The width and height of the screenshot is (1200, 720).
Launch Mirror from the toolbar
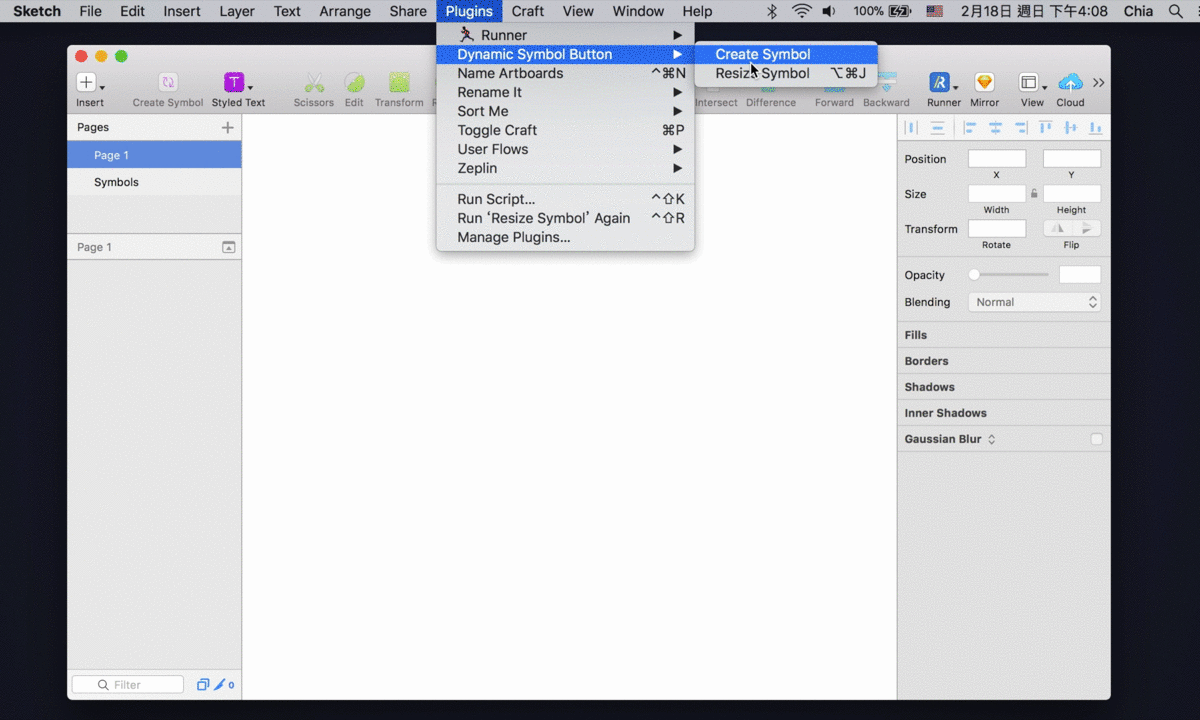(x=984, y=83)
